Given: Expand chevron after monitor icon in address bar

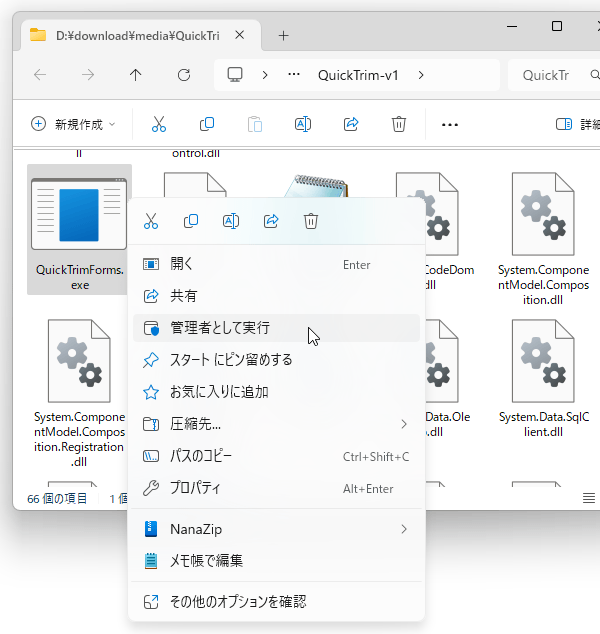Looking at the screenshot, I should tap(265, 75).
